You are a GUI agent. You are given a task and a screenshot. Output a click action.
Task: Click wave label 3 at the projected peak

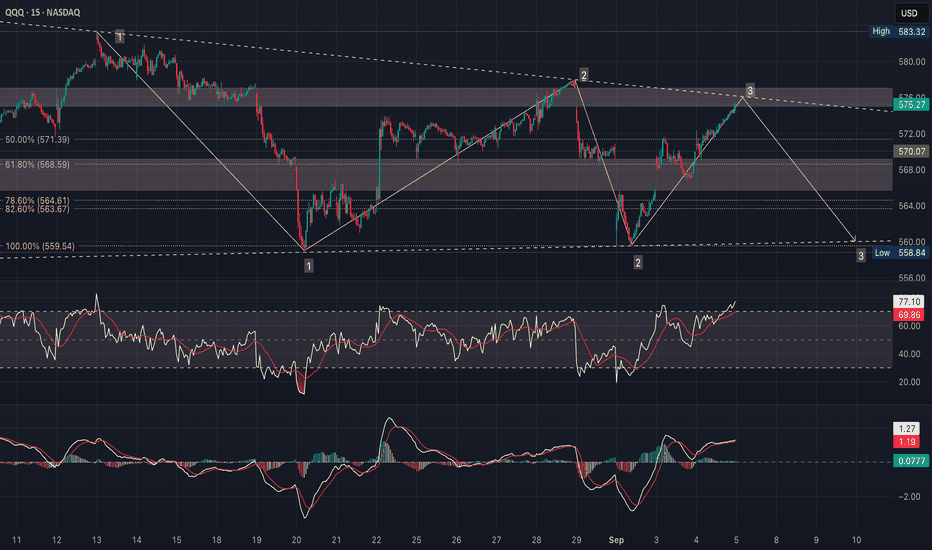pyautogui.click(x=750, y=90)
